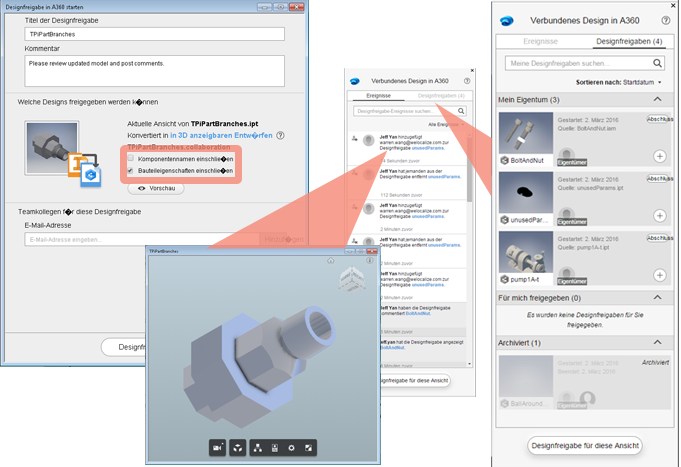Viewport: 681px width, 467px height.
Task: Open the model browser tree icon in viewer
Action: pyautogui.click(x=258, y=447)
